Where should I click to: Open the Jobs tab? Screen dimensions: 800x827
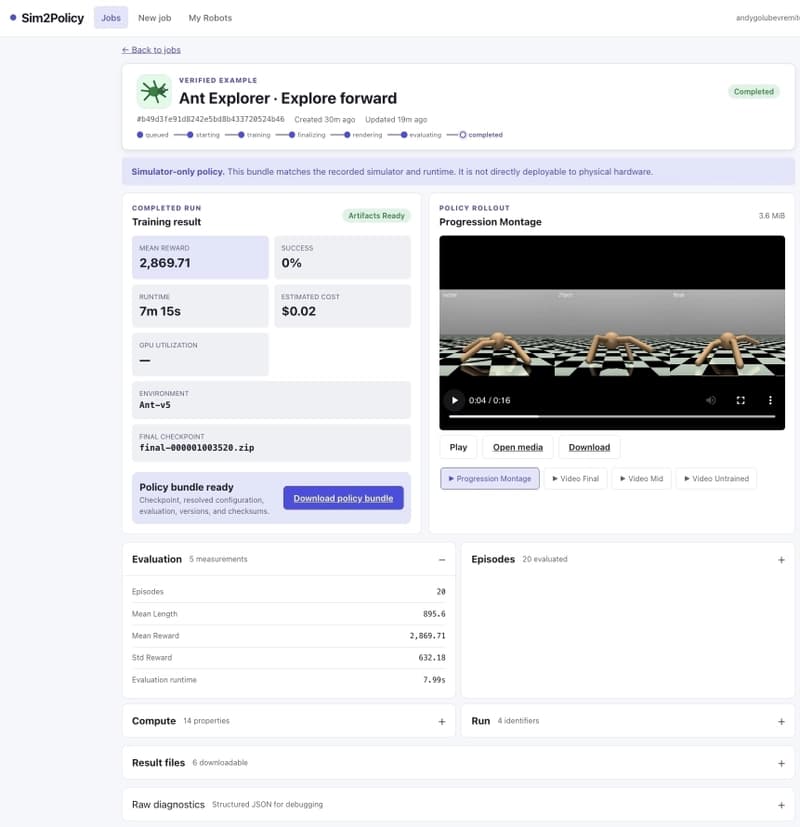point(111,18)
